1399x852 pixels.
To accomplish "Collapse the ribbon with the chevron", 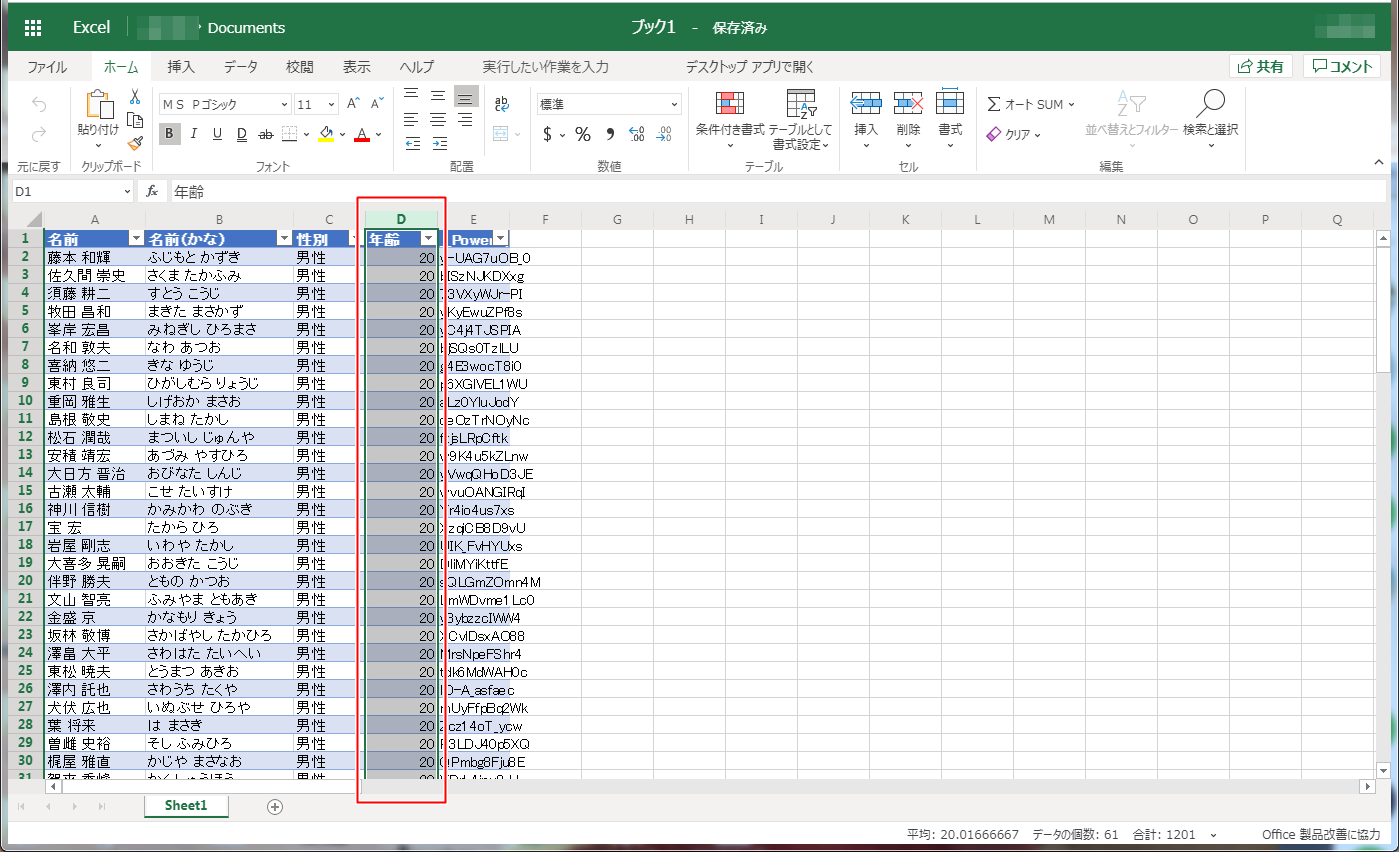I will [1379, 161].
